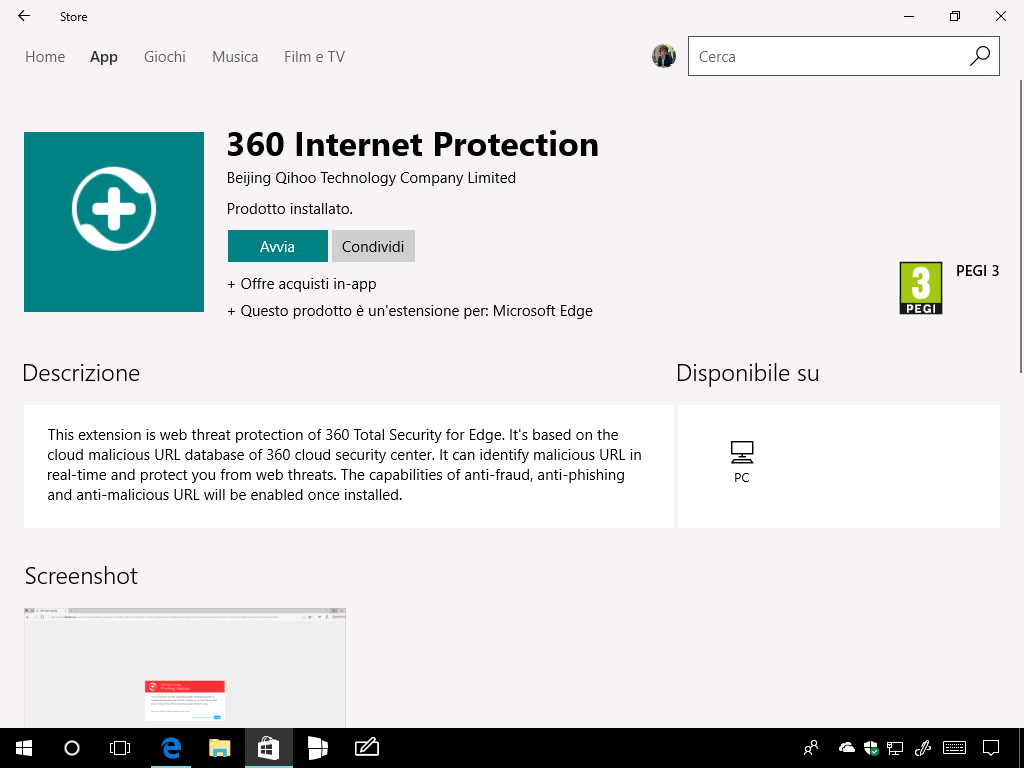Screen dimensions: 1024x768
Task: Click the "Descrizione" heading
Action: [x=81, y=373]
